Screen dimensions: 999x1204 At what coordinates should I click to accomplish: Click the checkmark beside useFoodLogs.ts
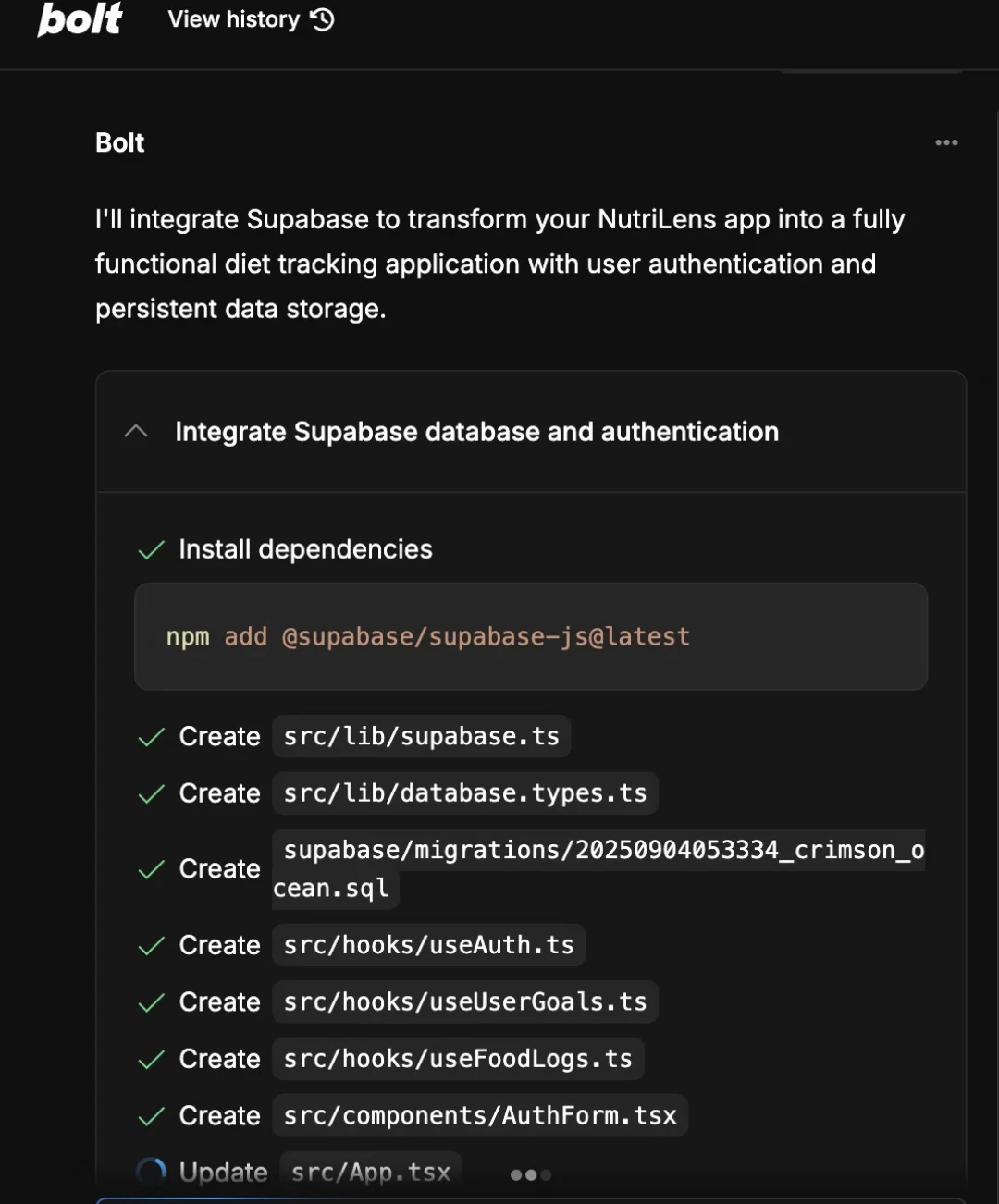[151, 1060]
